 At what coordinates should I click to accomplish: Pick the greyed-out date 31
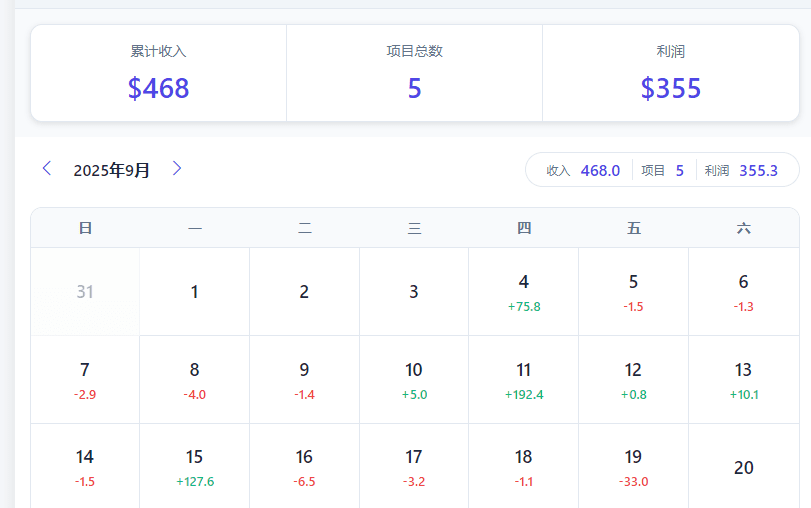85,292
